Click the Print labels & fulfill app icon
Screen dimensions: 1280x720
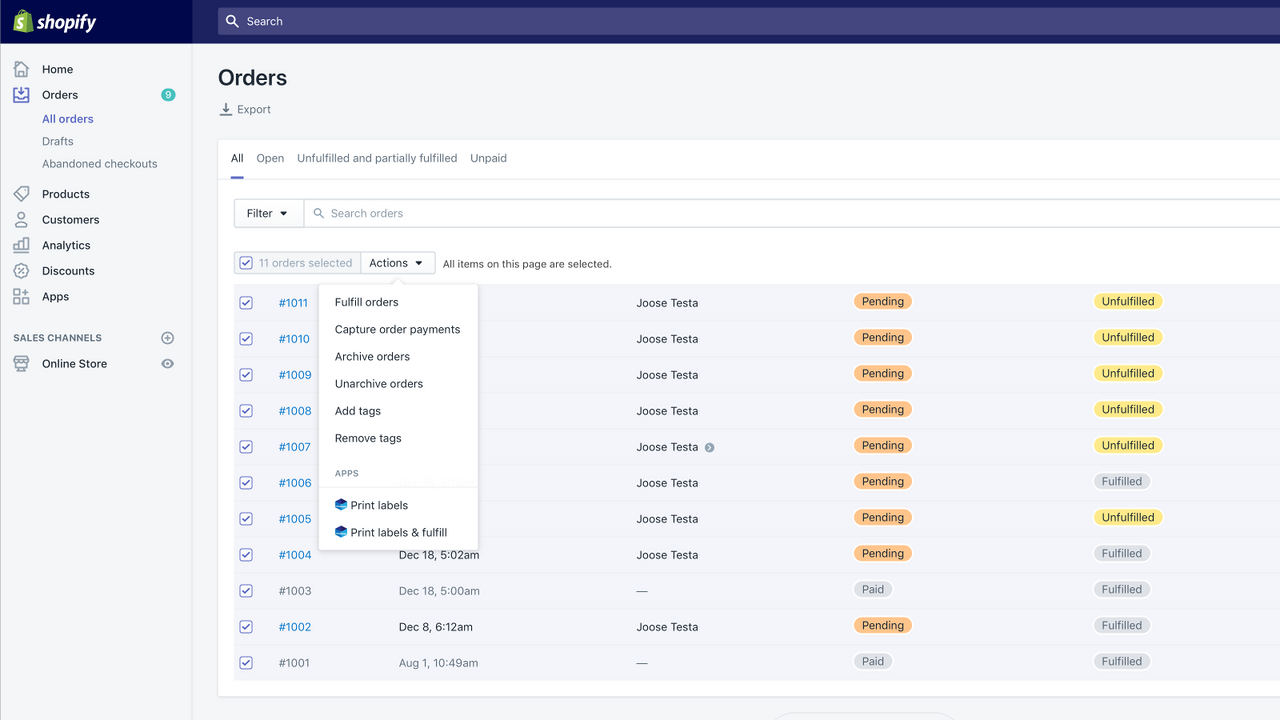(x=341, y=532)
